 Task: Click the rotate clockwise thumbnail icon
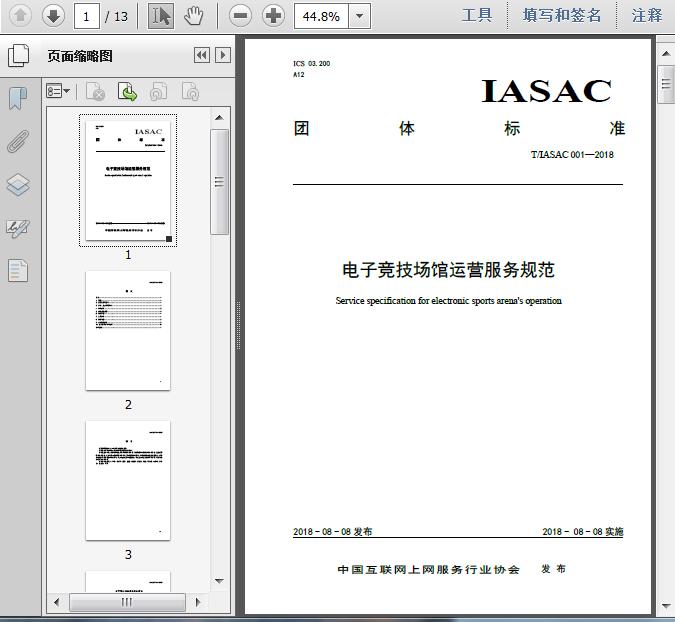(190, 91)
